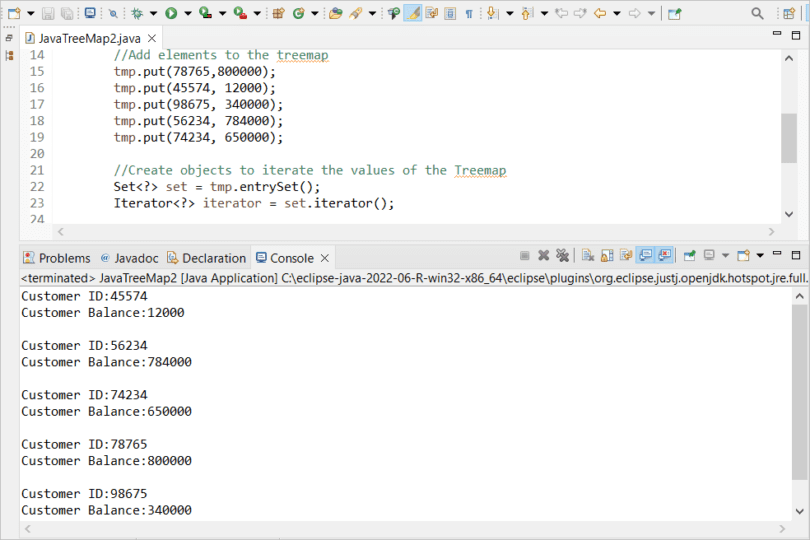
Task: Click the Clear Console icon
Action: (x=588, y=255)
